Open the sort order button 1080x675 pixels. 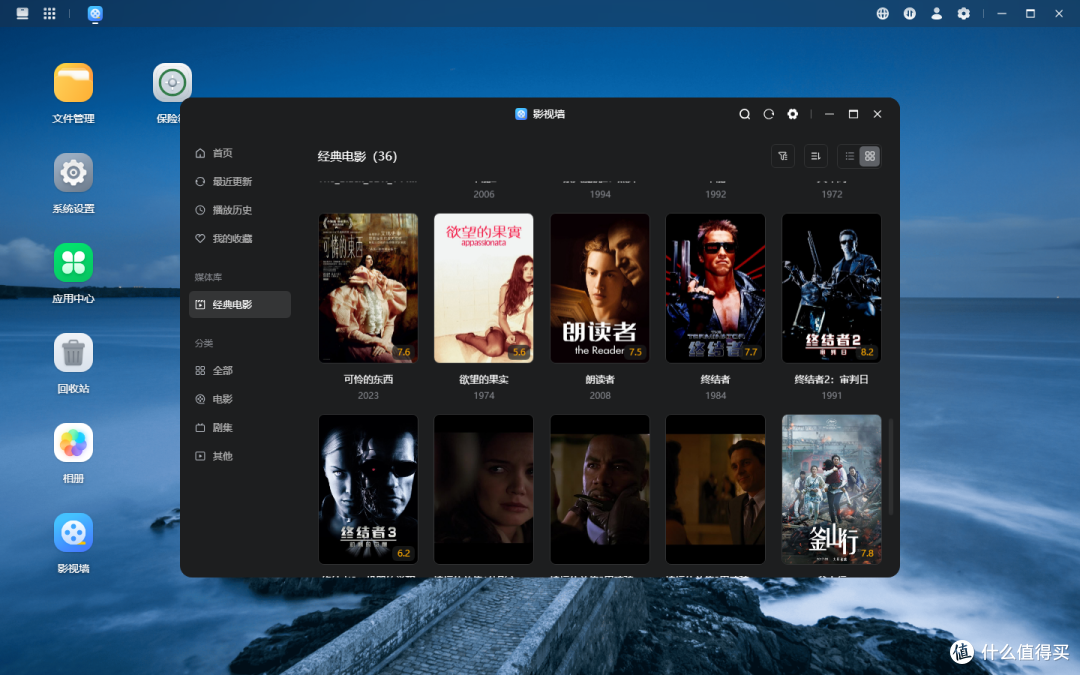[x=816, y=156]
